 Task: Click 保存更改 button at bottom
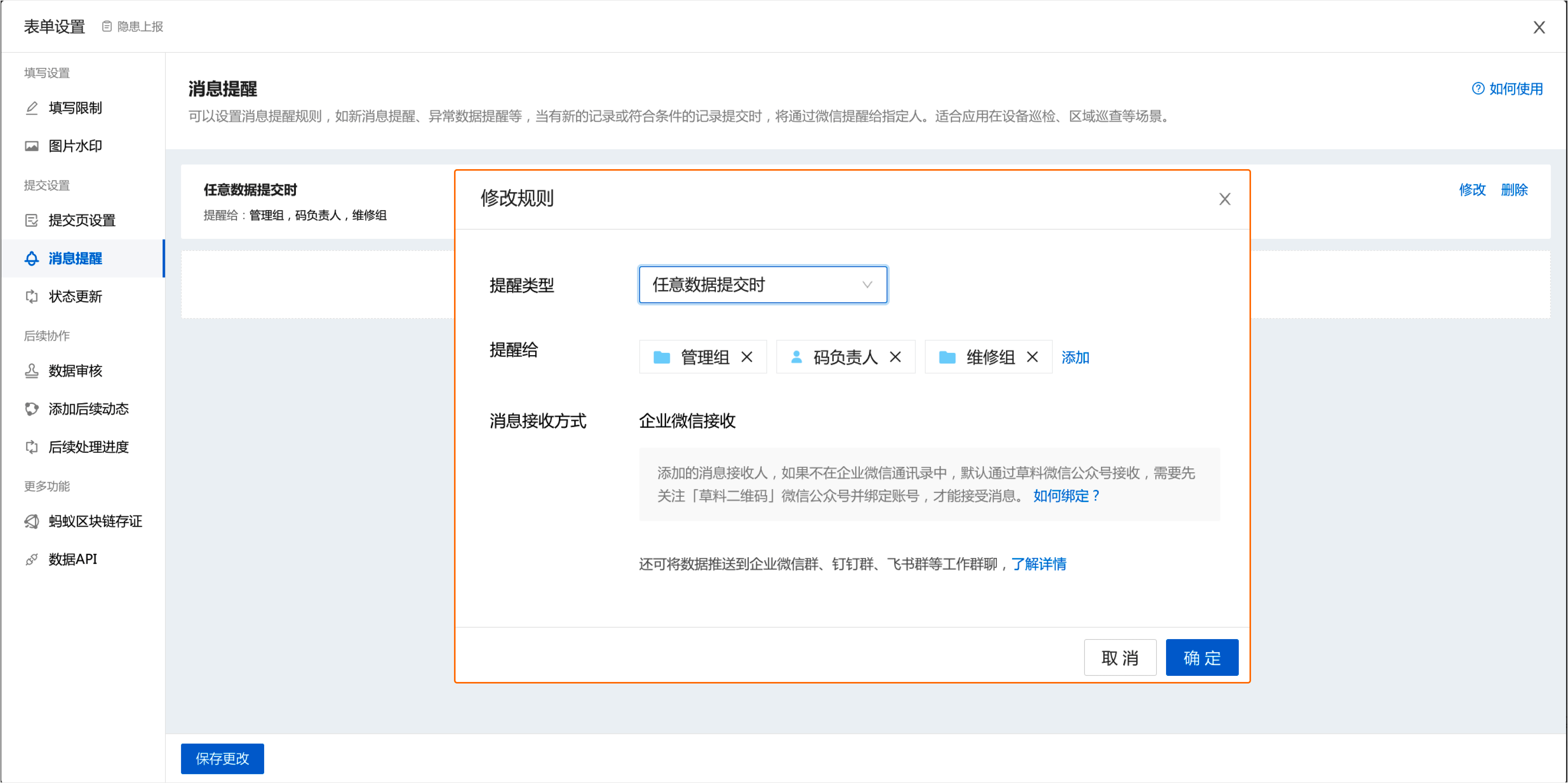coord(222,758)
